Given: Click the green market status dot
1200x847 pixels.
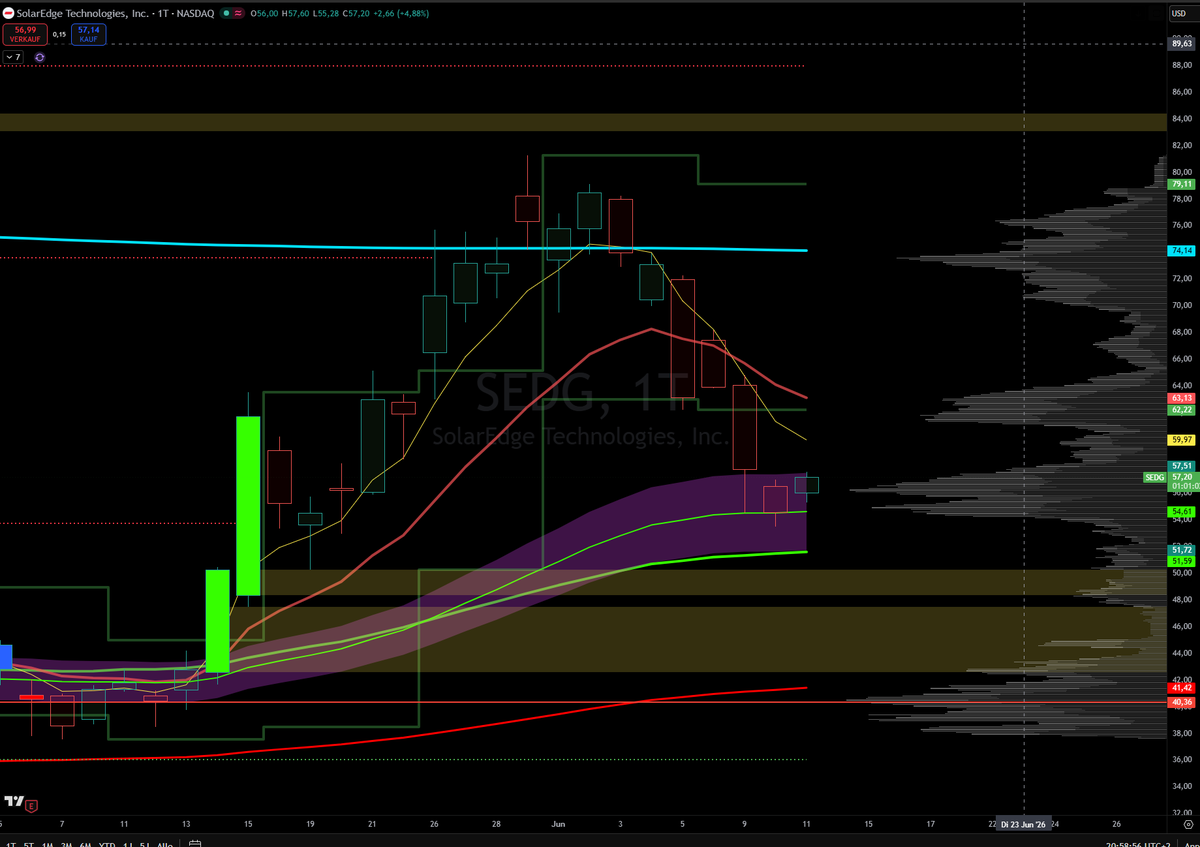Looking at the screenshot, I should tap(228, 14).
